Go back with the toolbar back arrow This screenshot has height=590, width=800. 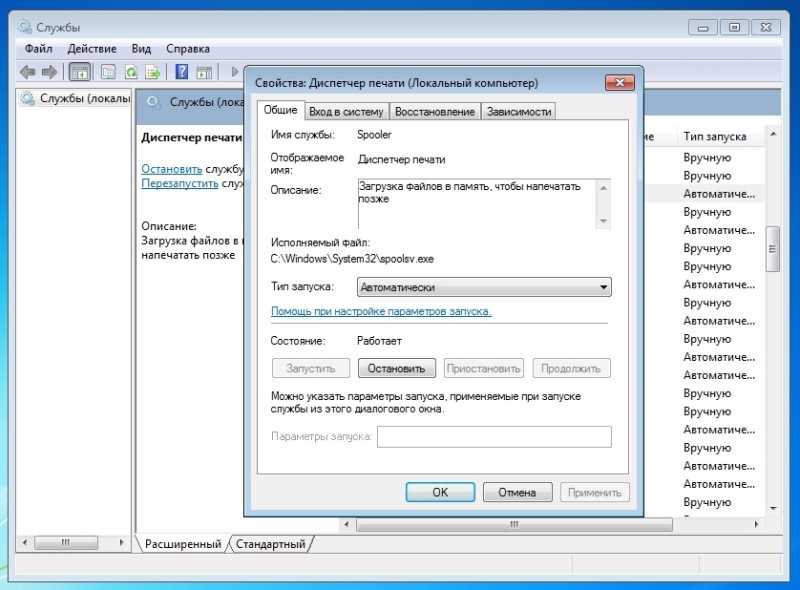[28, 72]
